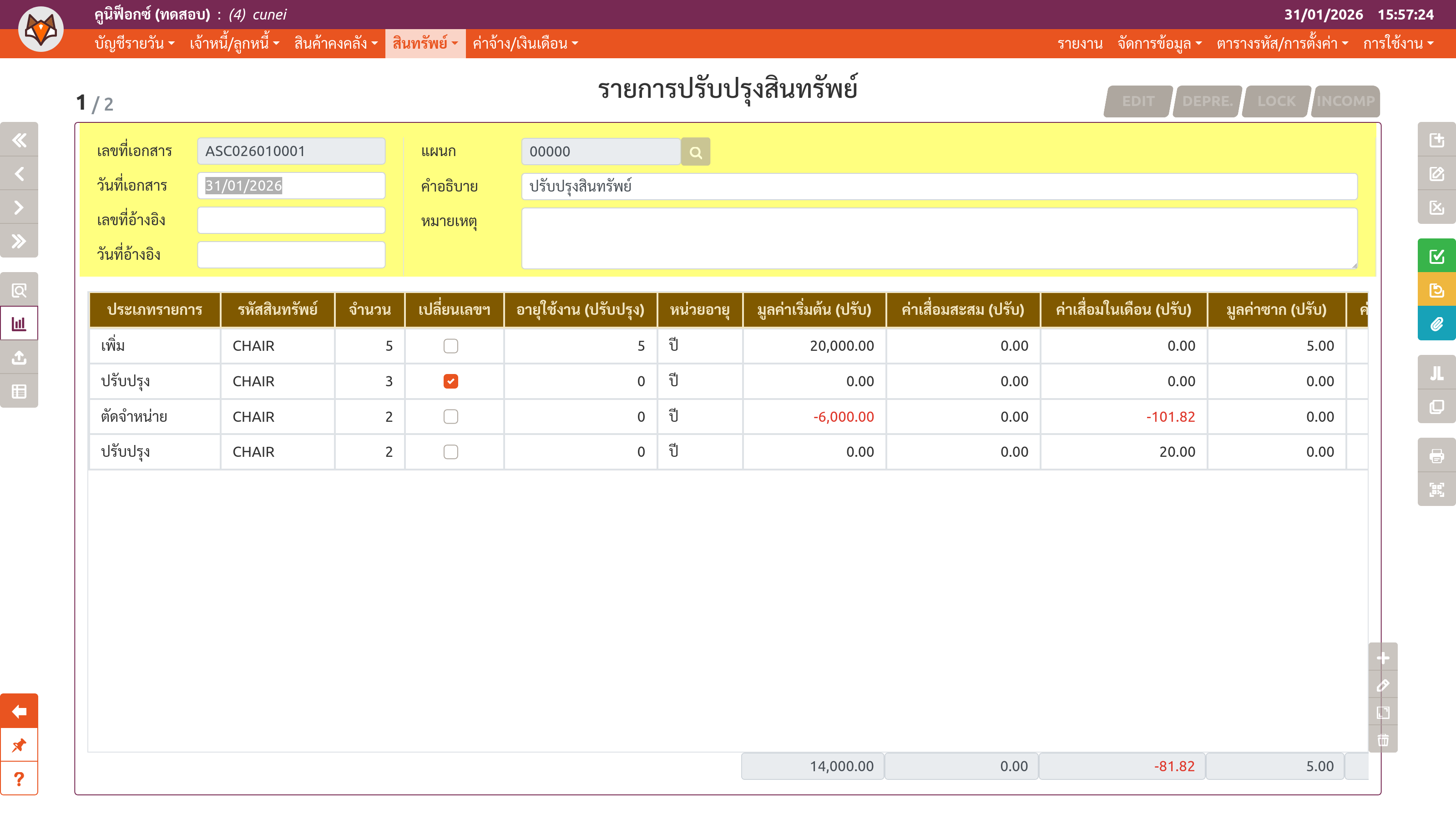Click the green save checkmark icon

(x=1436, y=256)
